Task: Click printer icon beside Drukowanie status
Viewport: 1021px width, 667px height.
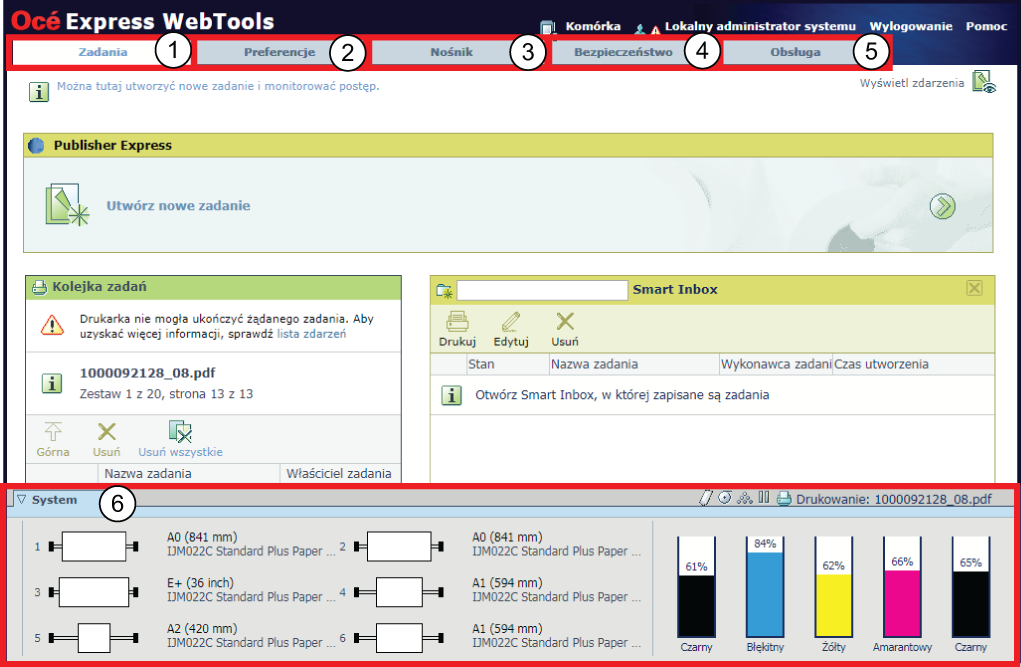Action: coord(784,499)
